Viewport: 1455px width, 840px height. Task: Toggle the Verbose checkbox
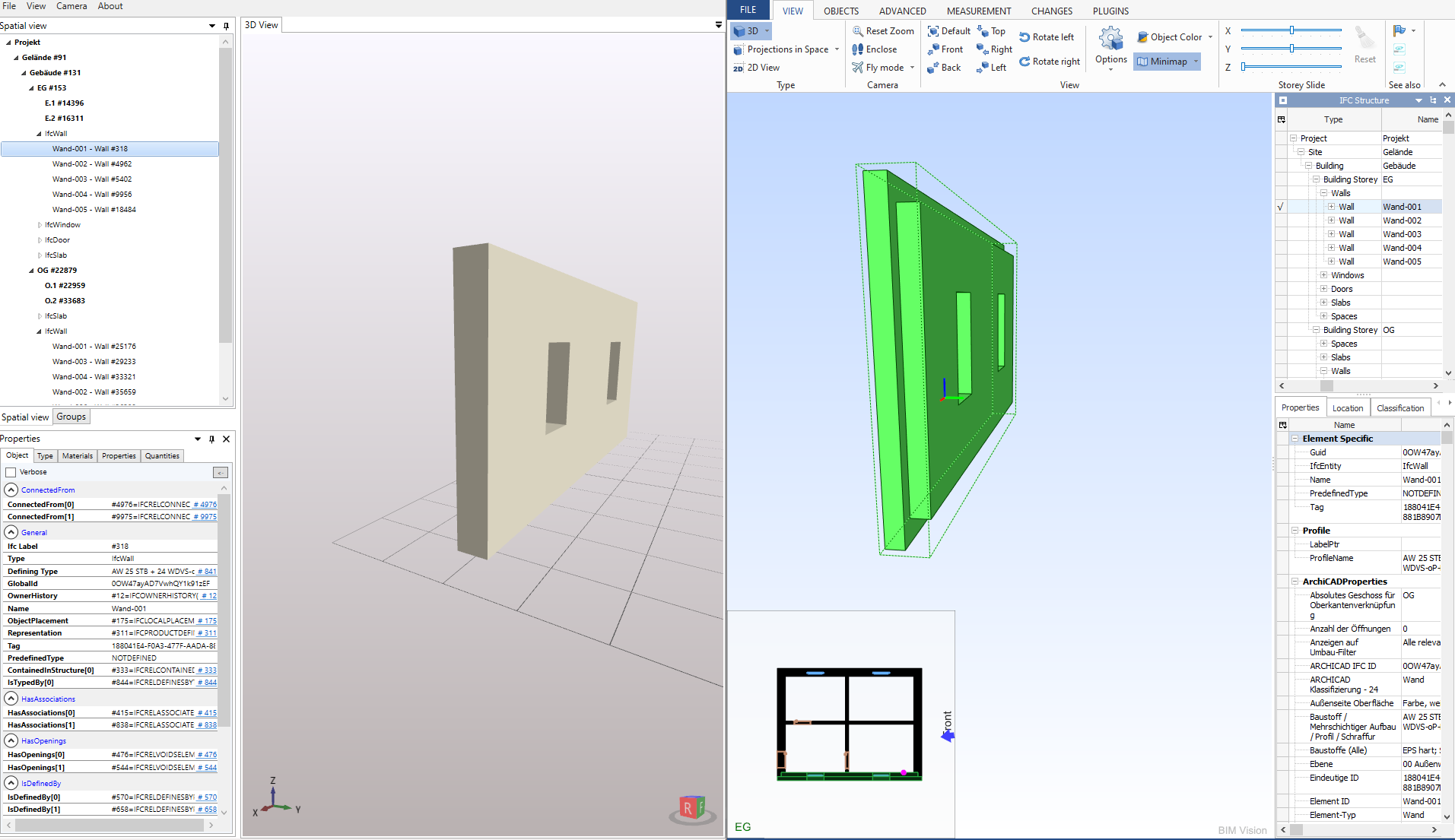click(11, 472)
